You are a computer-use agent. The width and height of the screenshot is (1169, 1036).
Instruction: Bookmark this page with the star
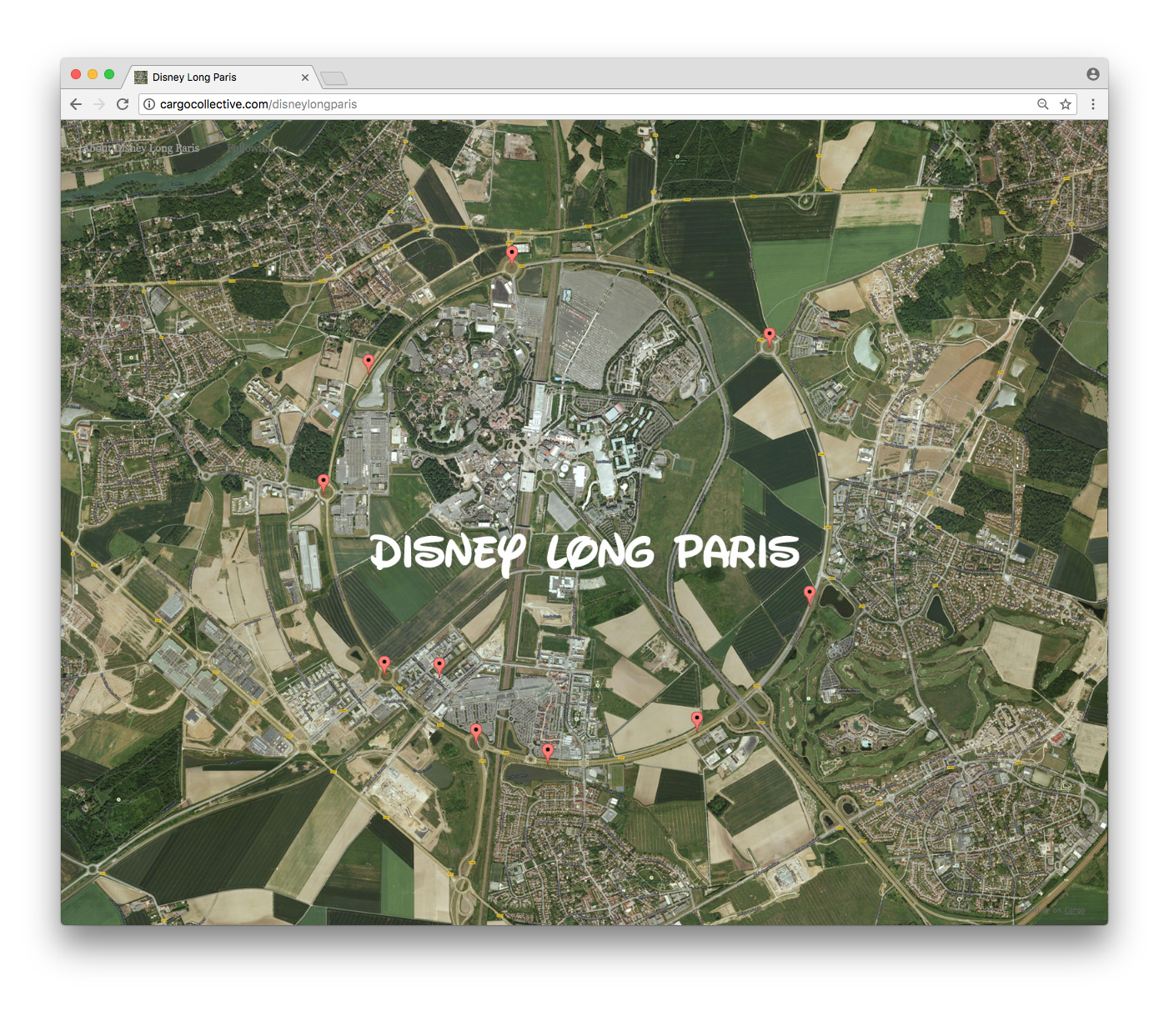click(1066, 104)
